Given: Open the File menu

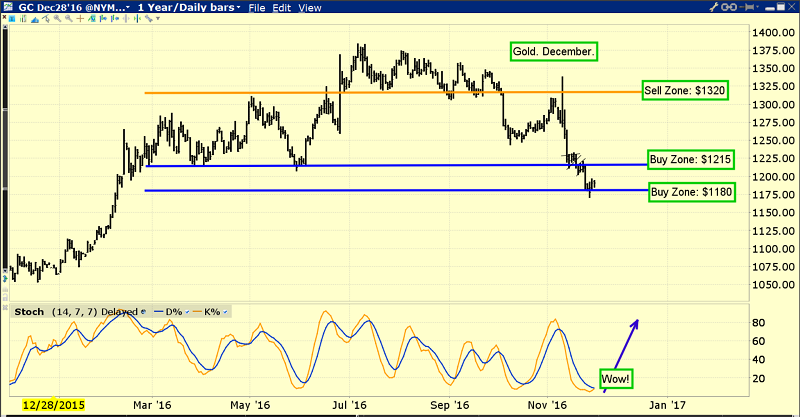Looking at the screenshot, I should click(x=257, y=8).
